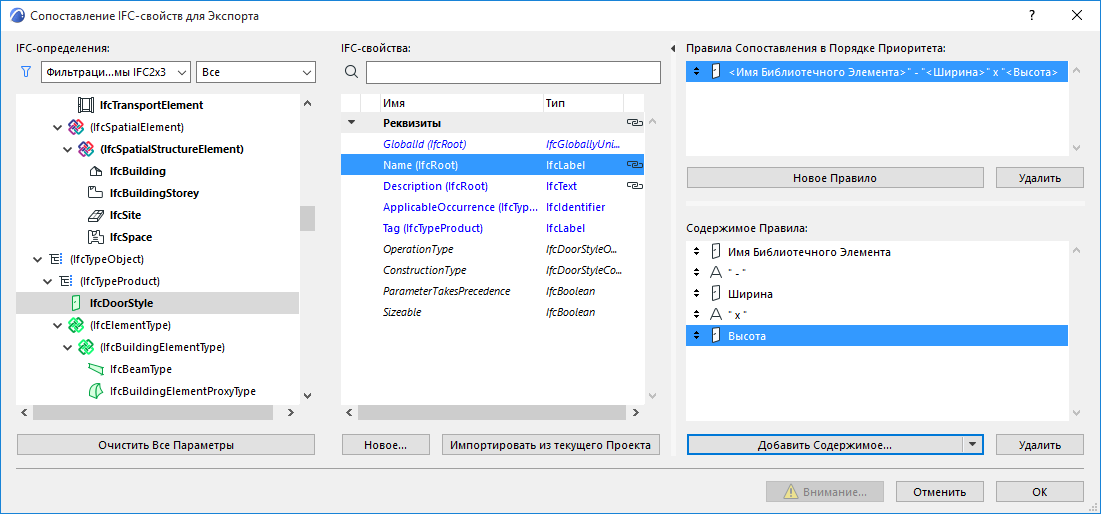Click the IfcSpace icon in tree
Screen dimensions: 1101x514
point(96,237)
